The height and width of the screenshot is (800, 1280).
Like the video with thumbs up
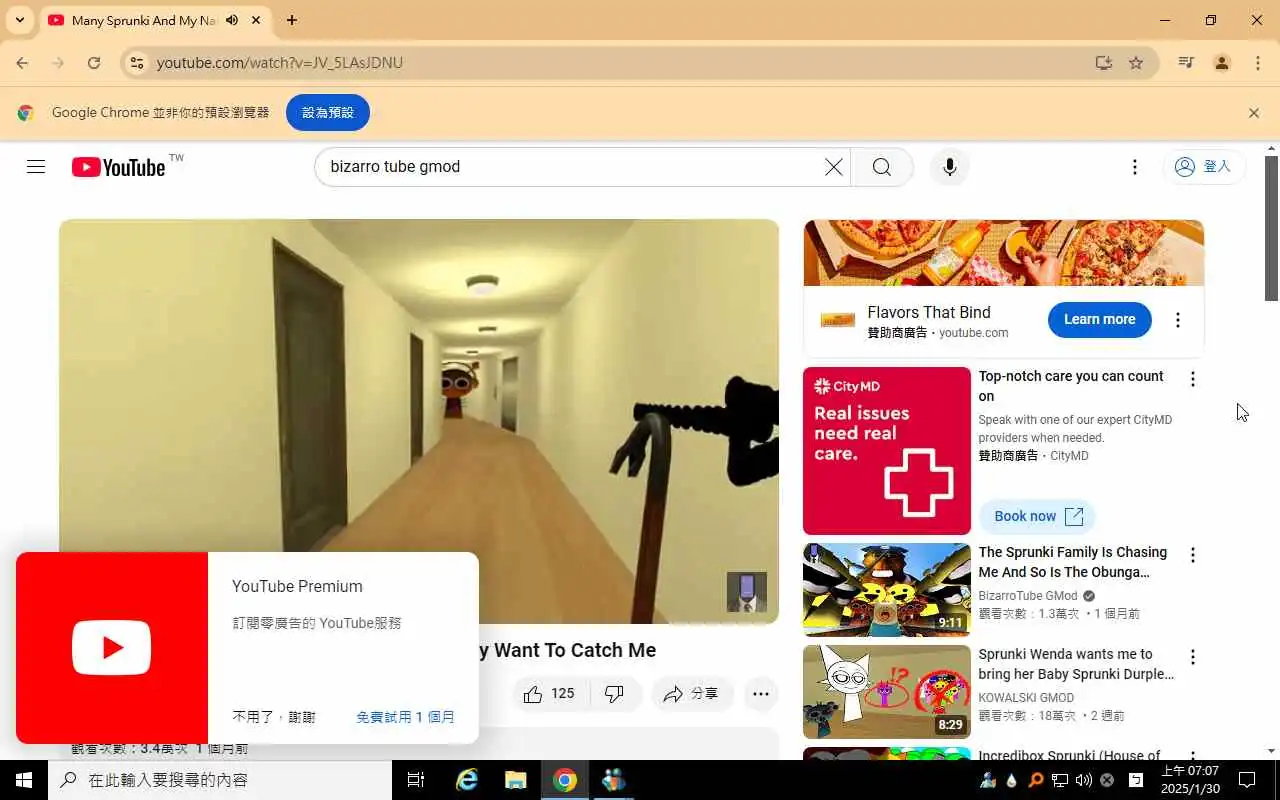(549, 693)
